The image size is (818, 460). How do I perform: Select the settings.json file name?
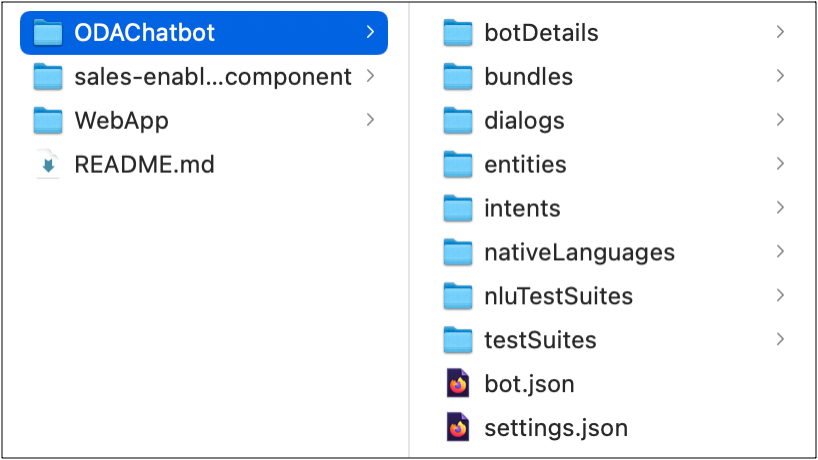(556, 428)
